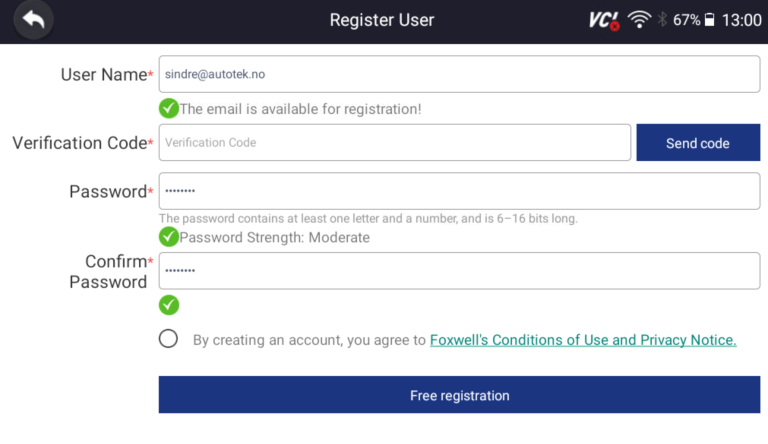
Task: Tap the green check below Confirm Password
Action: pyautogui.click(x=169, y=304)
